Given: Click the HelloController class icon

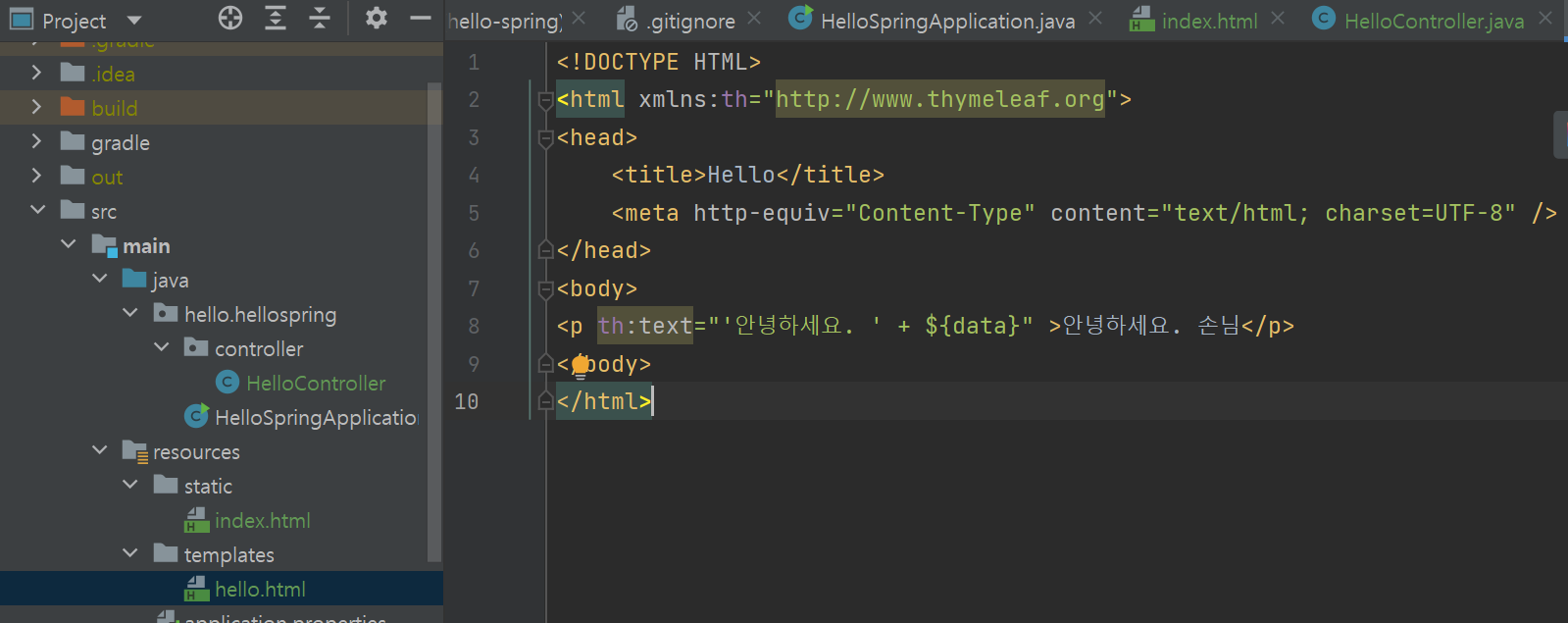Looking at the screenshot, I should [228, 382].
